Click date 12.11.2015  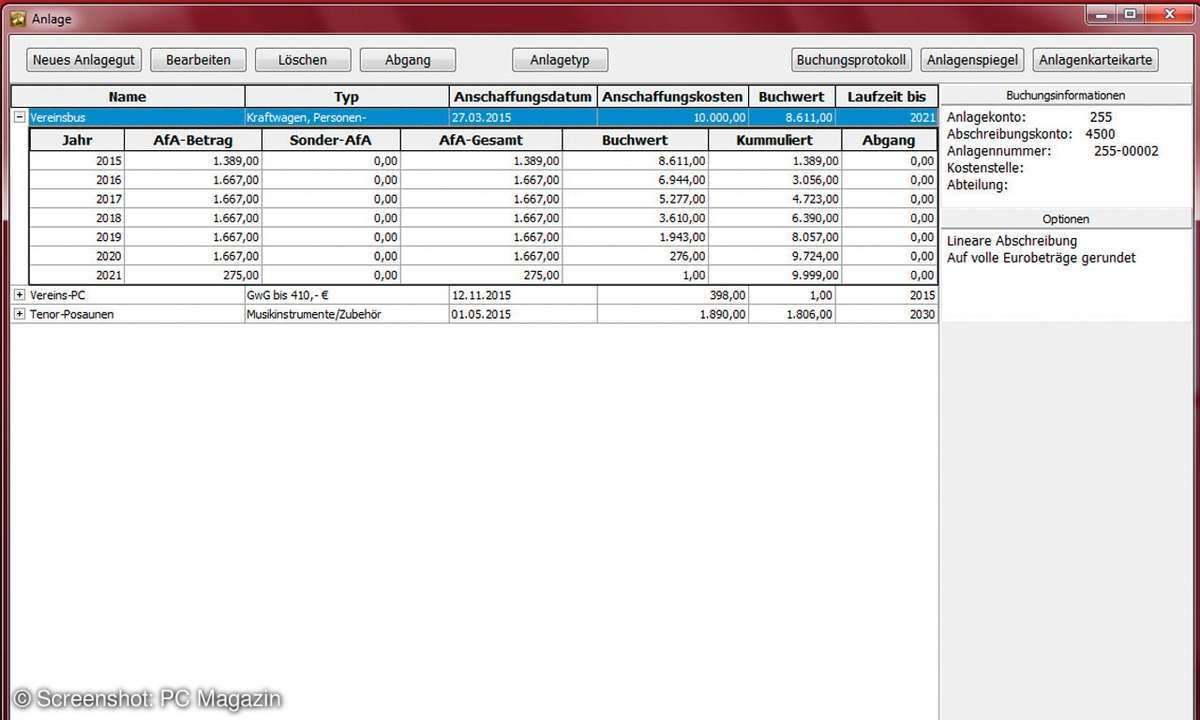tap(523, 295)
